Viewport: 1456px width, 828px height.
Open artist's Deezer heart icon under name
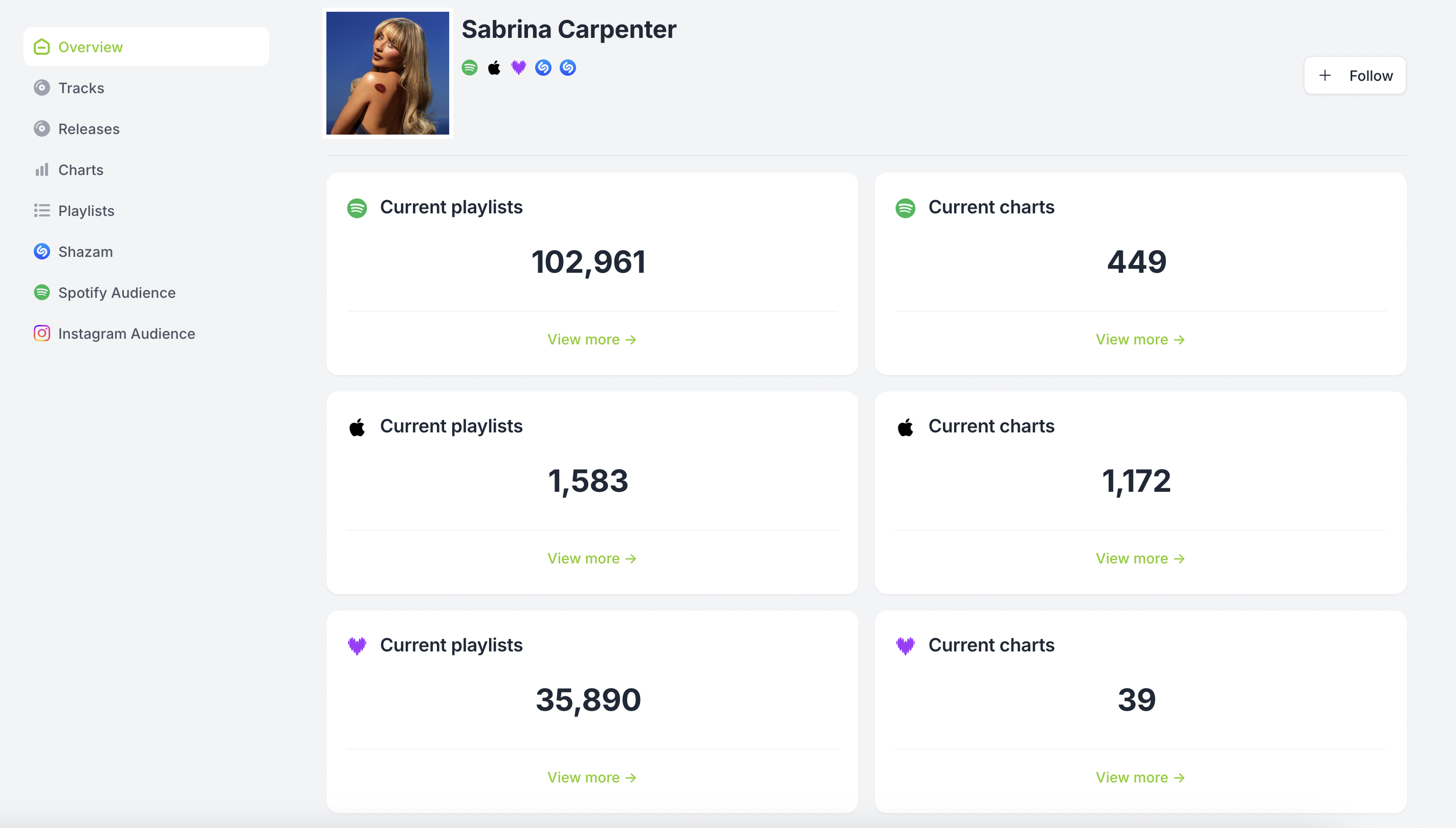tap(518, 68)
